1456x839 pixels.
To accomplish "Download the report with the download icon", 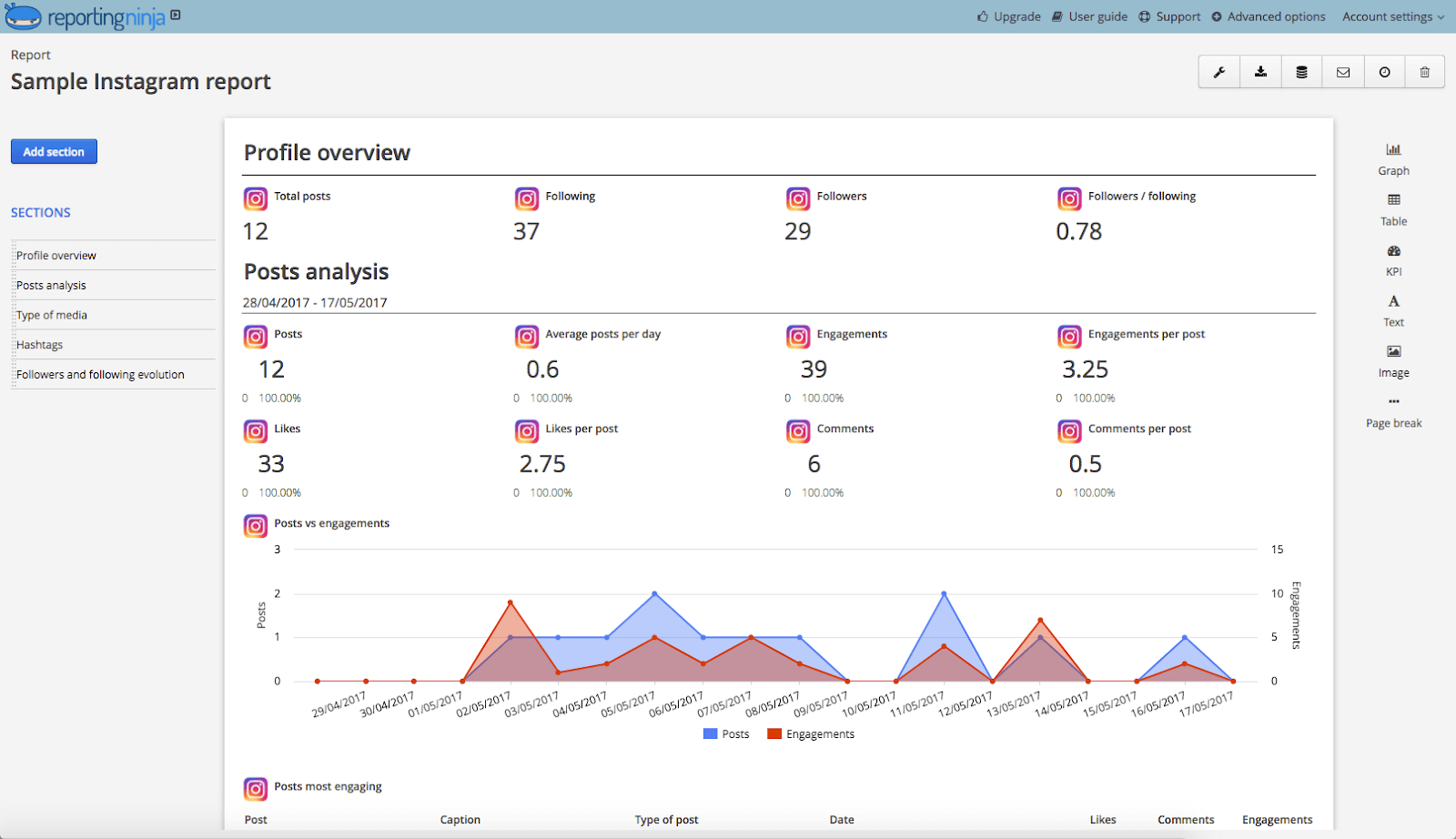I will 1260,72.
